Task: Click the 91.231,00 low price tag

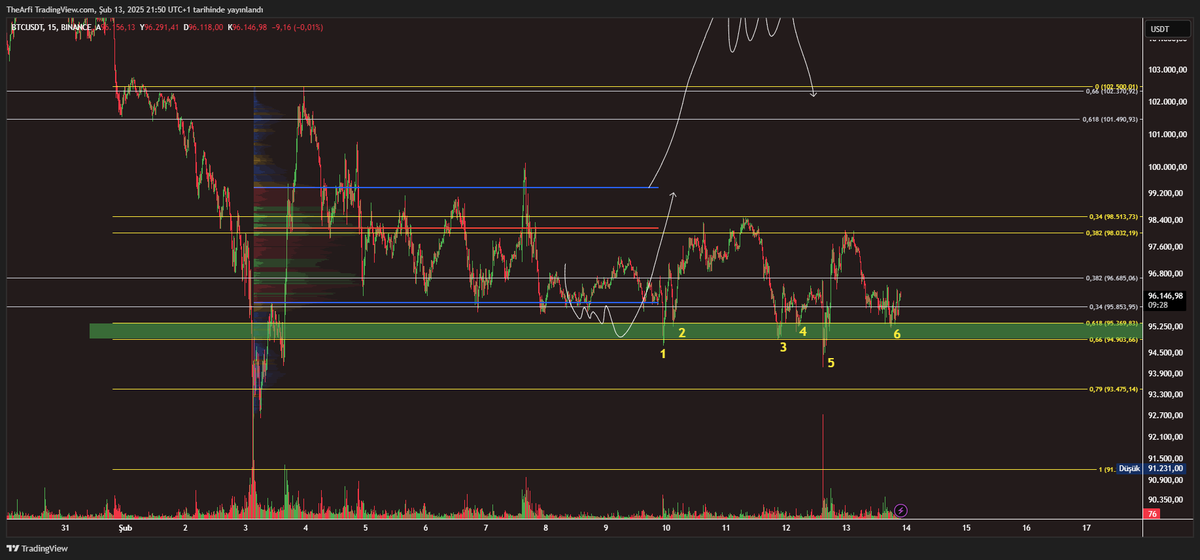Action: [1166, 468]
